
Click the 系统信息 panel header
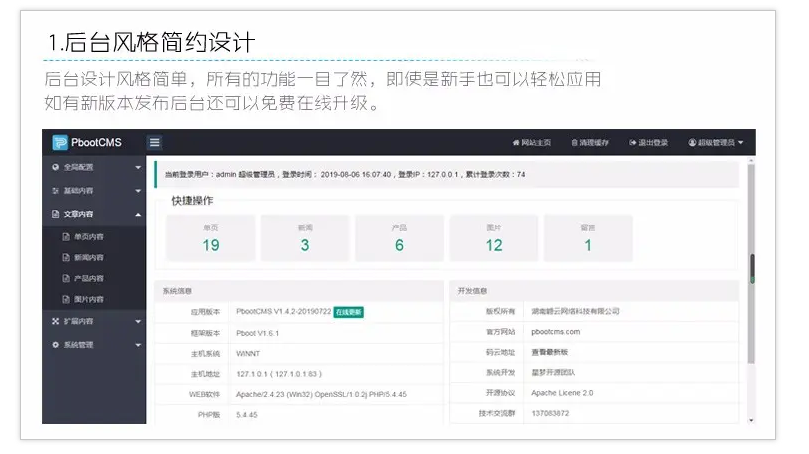pyautogui.click(x=299, y=291)
